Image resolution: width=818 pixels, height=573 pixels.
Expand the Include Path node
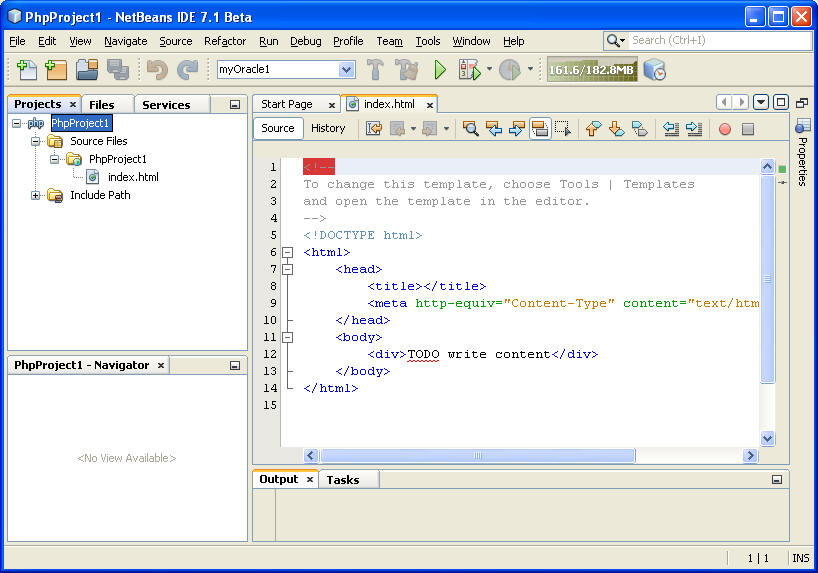35,195
